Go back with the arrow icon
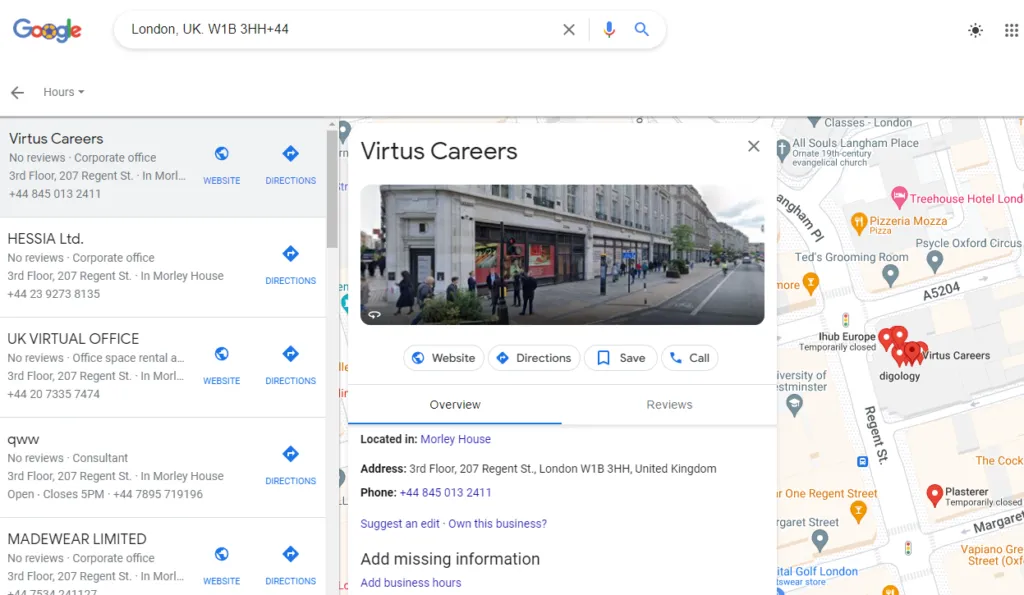 point(18,92)
